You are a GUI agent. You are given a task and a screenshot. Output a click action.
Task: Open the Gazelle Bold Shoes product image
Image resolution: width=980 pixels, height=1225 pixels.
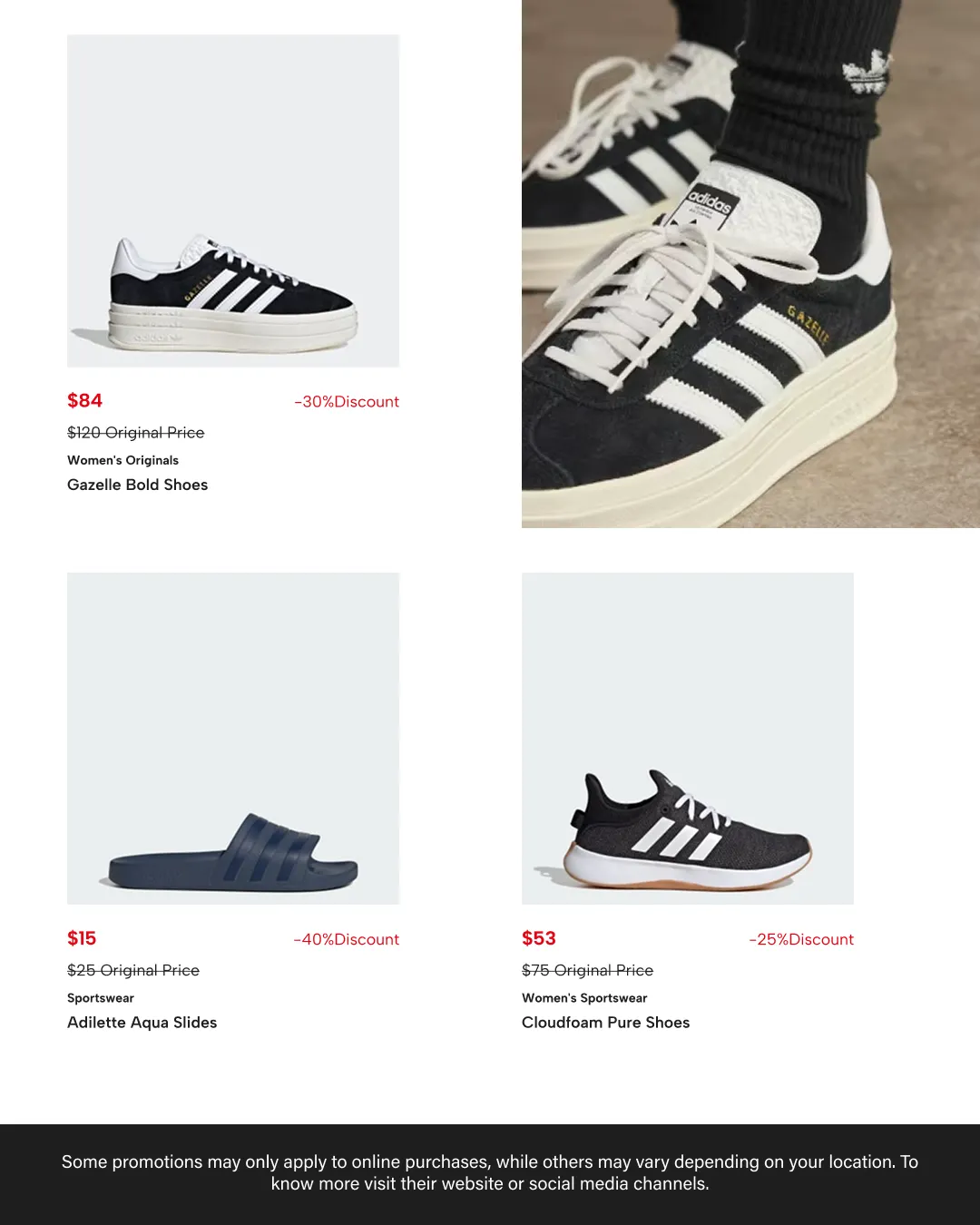pos(233,201)
